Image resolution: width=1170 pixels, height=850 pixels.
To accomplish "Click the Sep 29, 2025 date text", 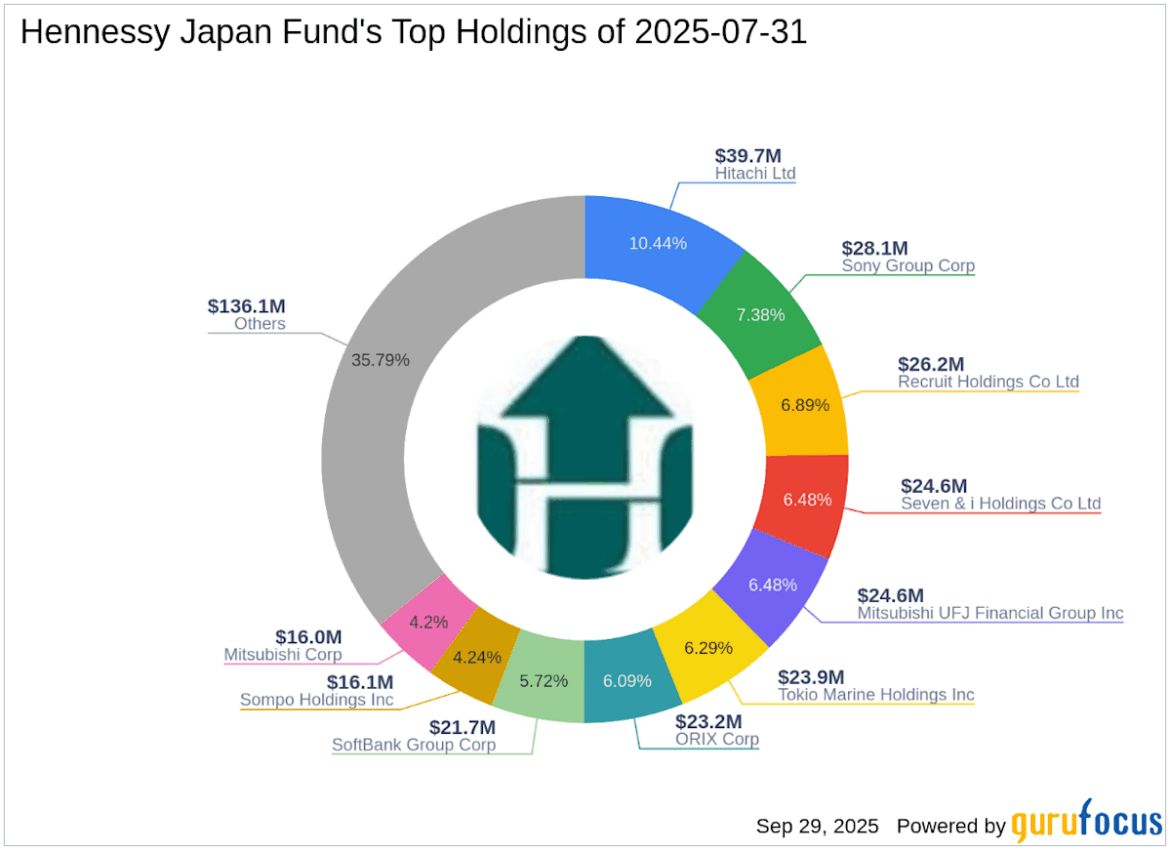I will [817, 826].
